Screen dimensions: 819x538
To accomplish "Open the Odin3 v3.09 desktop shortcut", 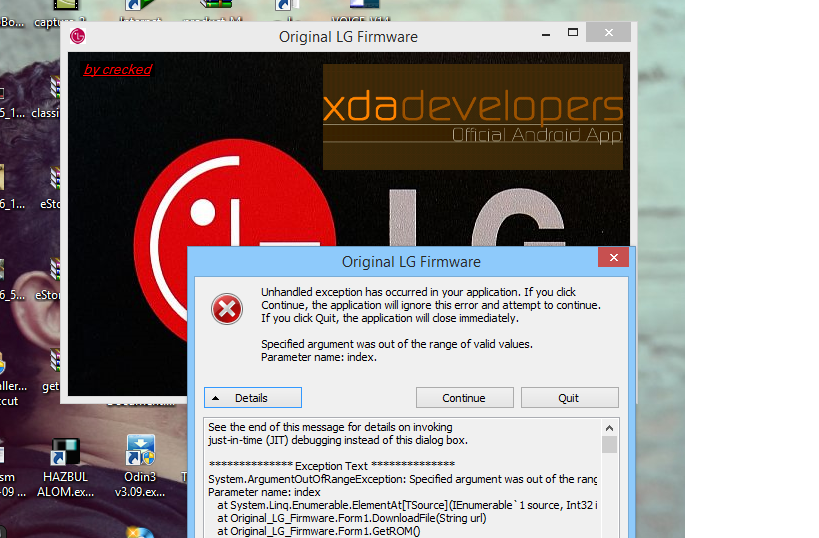I will [x=140, y=466].
